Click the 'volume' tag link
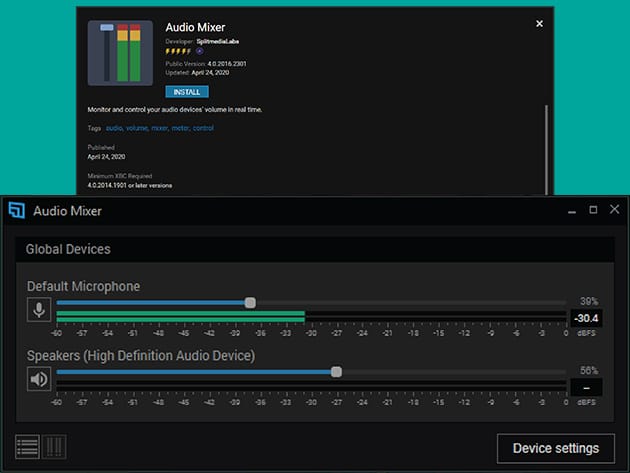 pos(137,128)
